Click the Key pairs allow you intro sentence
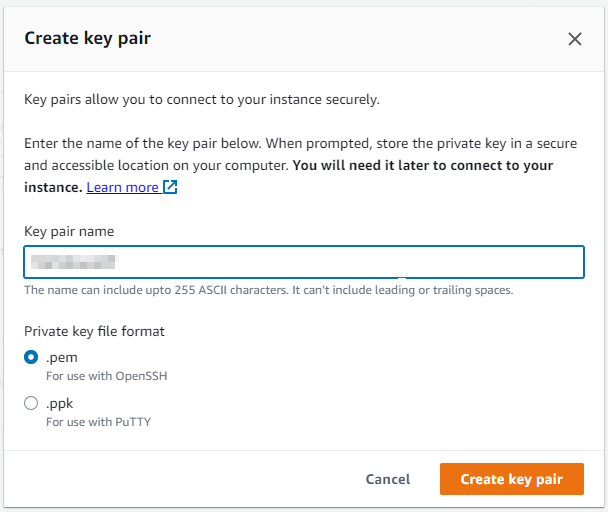This screenshot has height=512, width=608. [x=201, y=100]
